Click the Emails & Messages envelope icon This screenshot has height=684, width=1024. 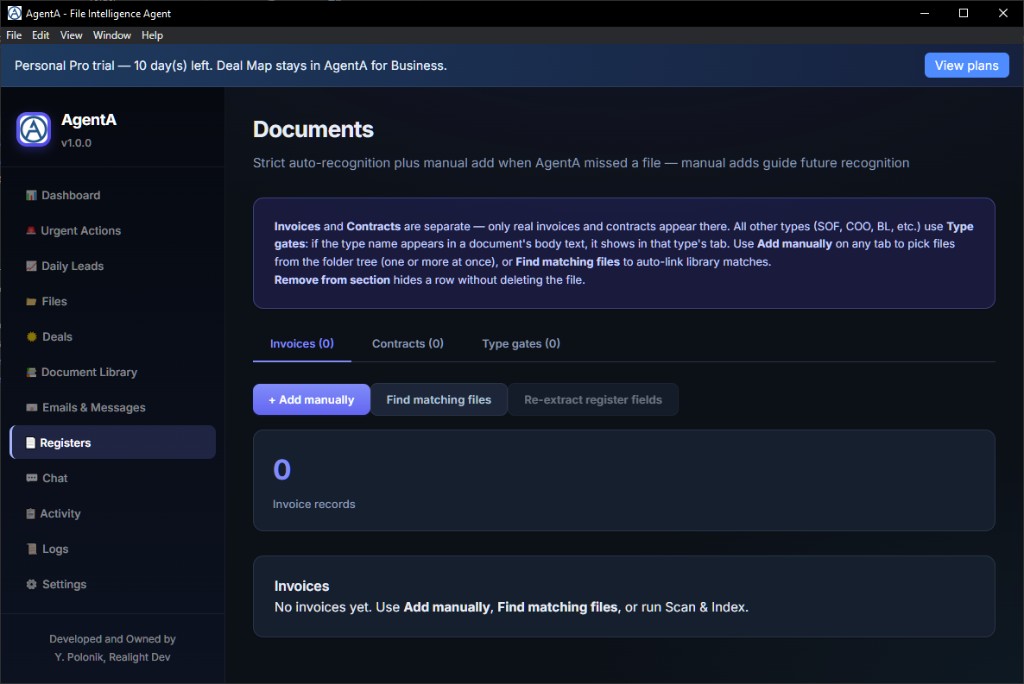[31, 408]
